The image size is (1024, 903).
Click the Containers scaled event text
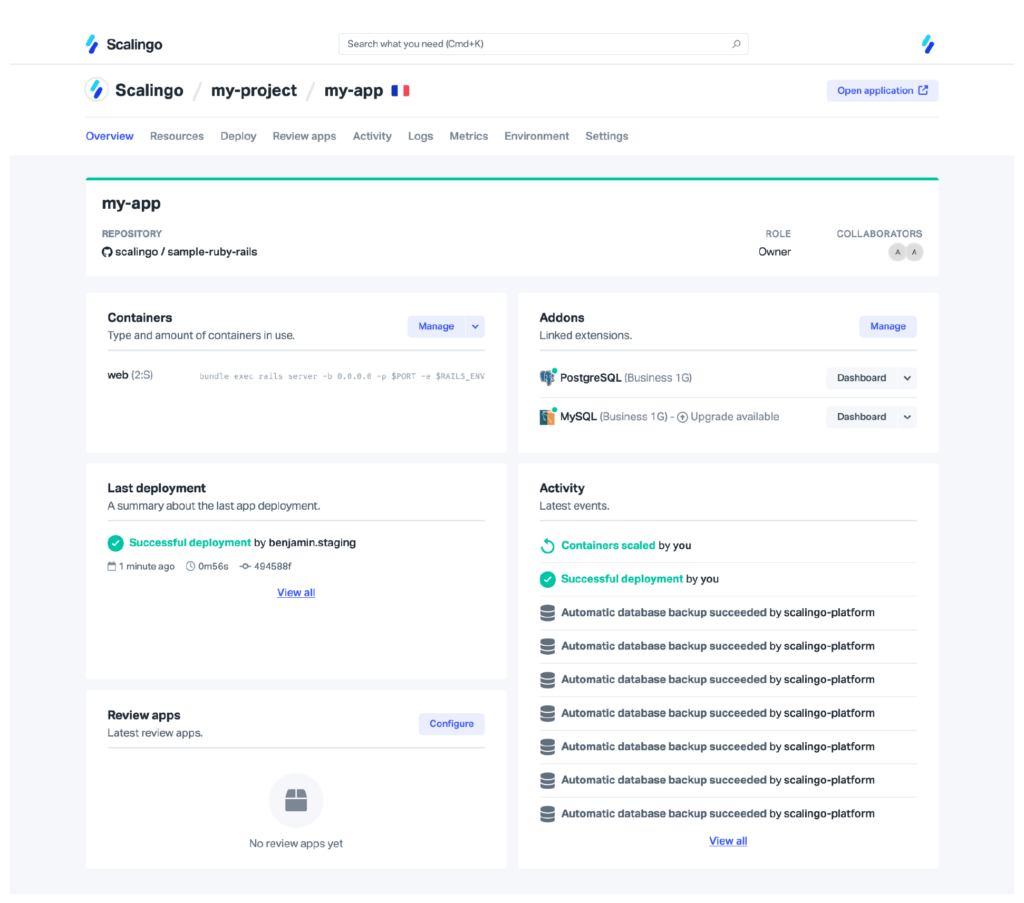pyautogui.click(x=608, y=545)
